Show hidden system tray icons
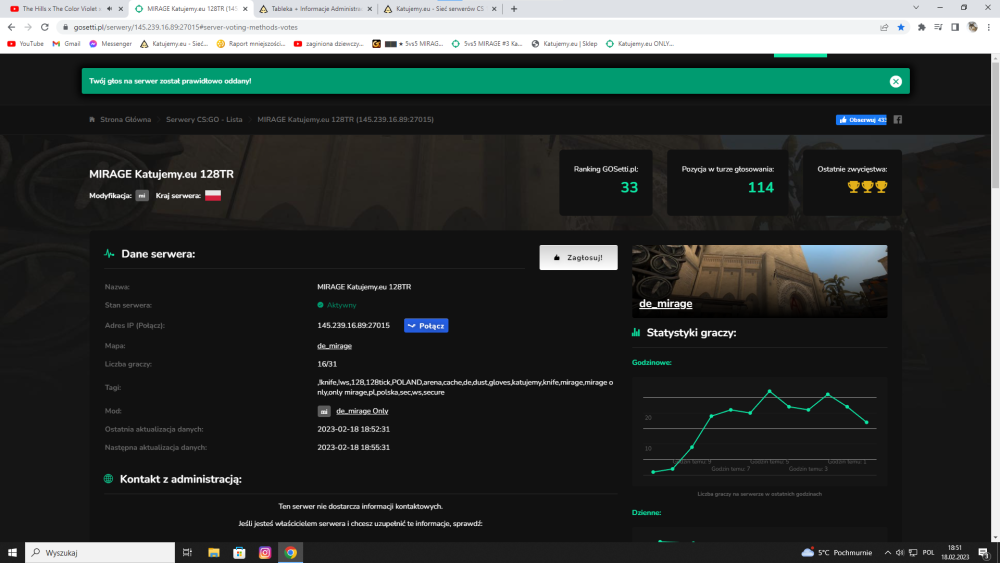The width and height of the screenshot is (1000, 563). 887,553
